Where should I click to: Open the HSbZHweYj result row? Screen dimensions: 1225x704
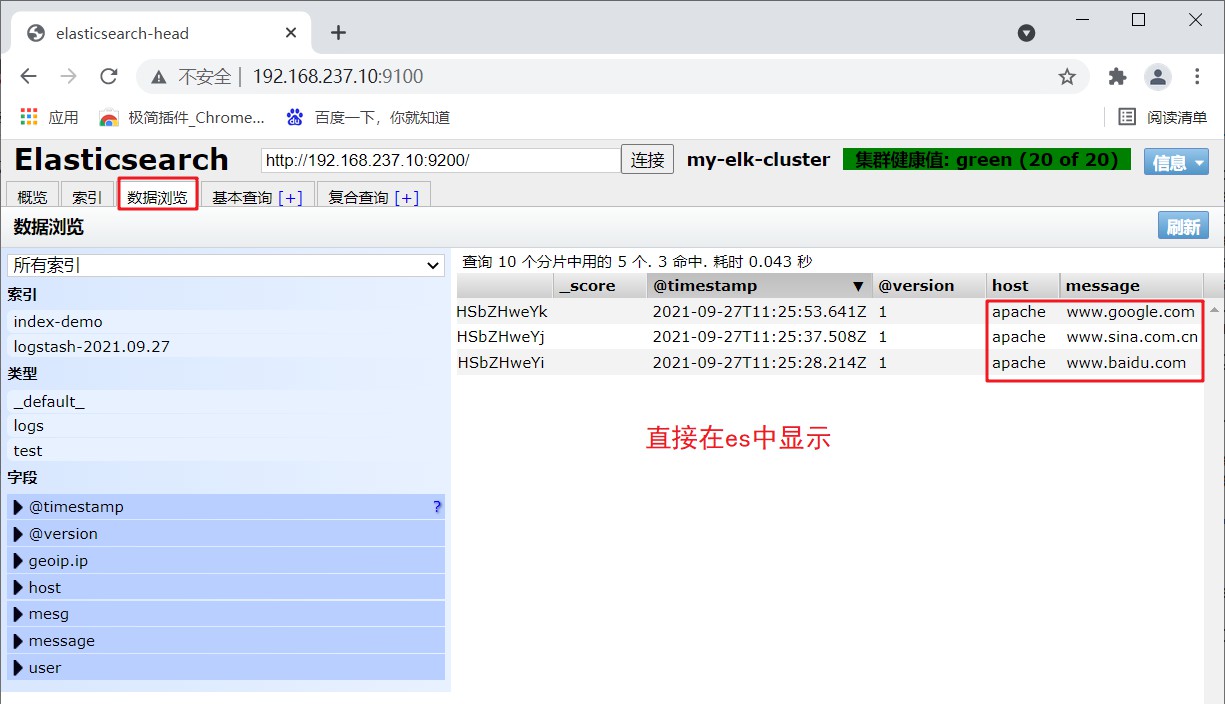tap(501, 337)
